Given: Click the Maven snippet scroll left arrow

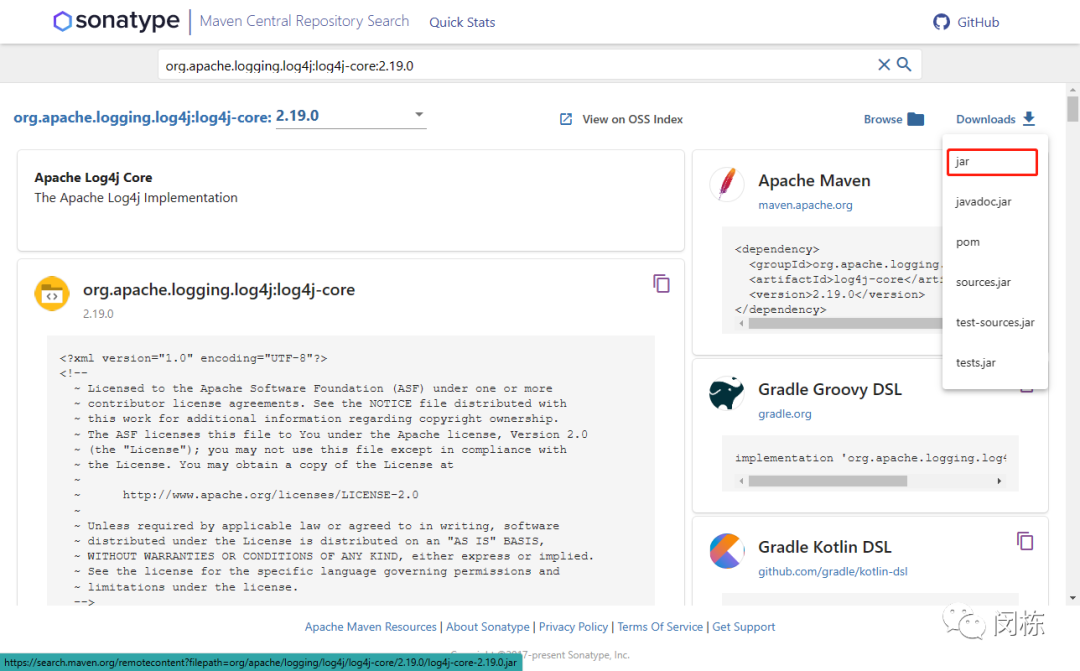Looking at the screenshot, I should tap(741, 324).
